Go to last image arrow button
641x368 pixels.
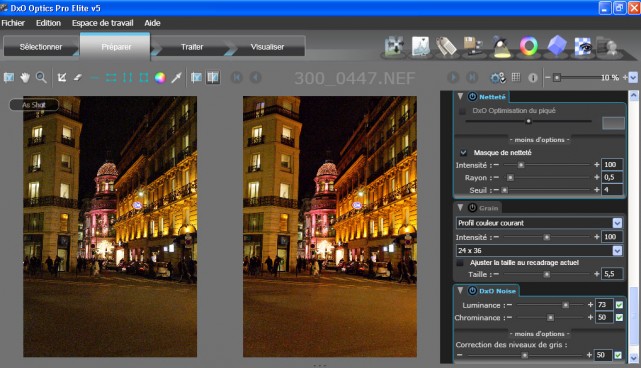pyautogui.click(x=472, y=77)
